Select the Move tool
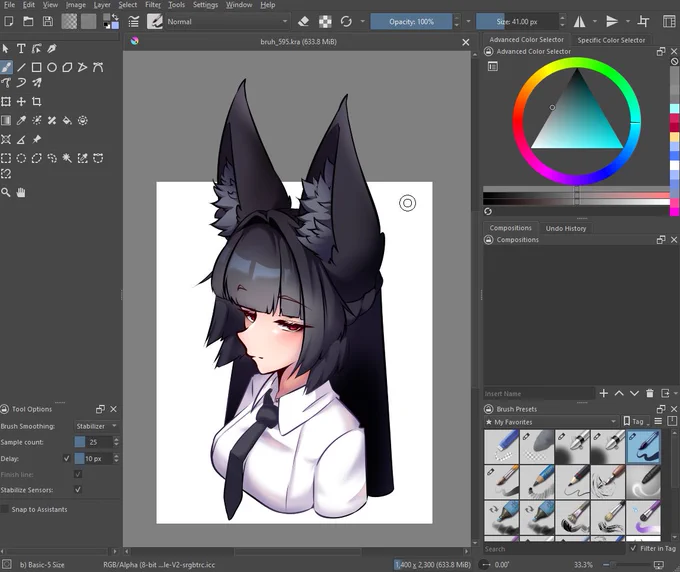The width and height of the screenshot is (680, 572). pyautogui.click(x=21, y=101)
